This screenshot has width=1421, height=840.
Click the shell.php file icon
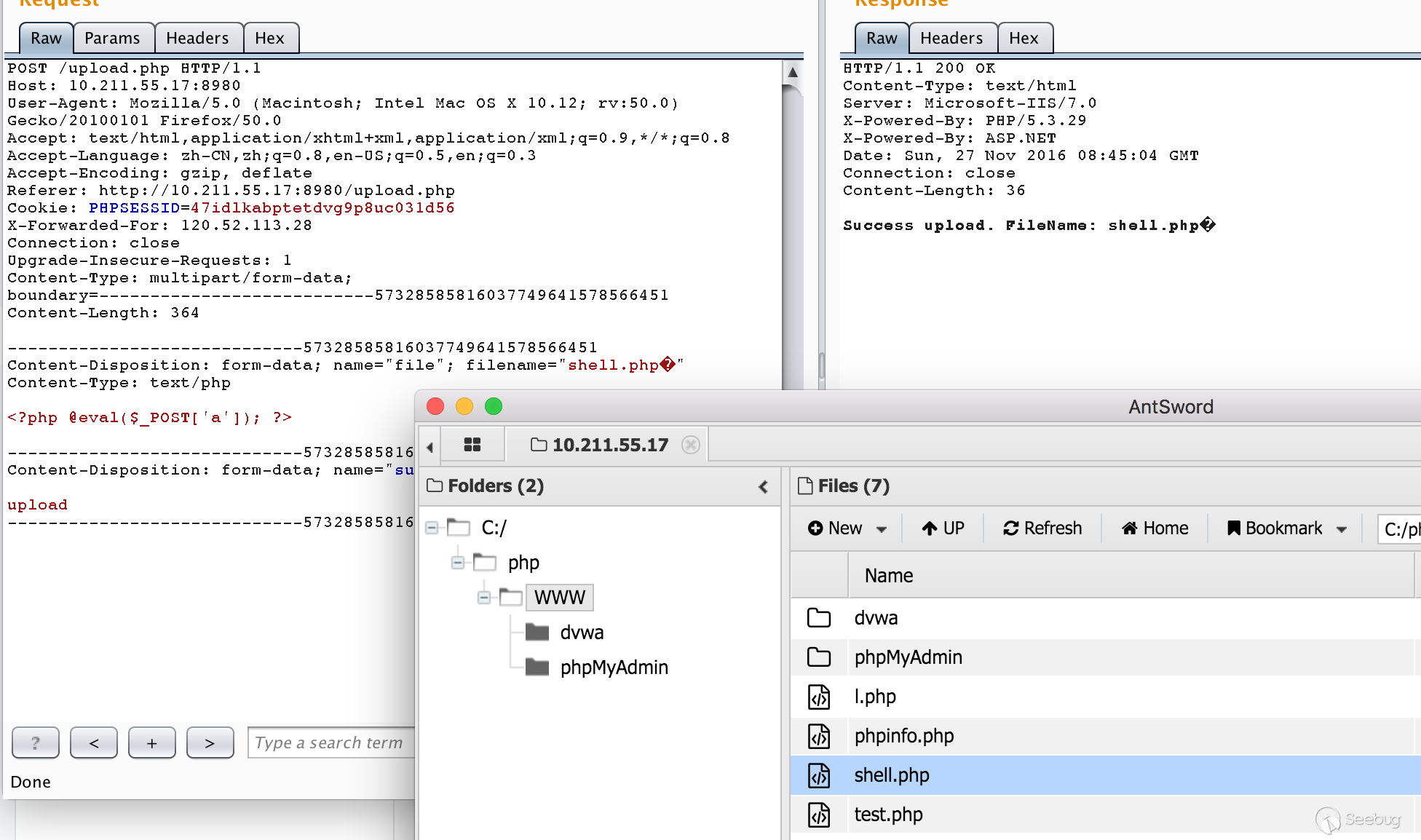point(819,775)
